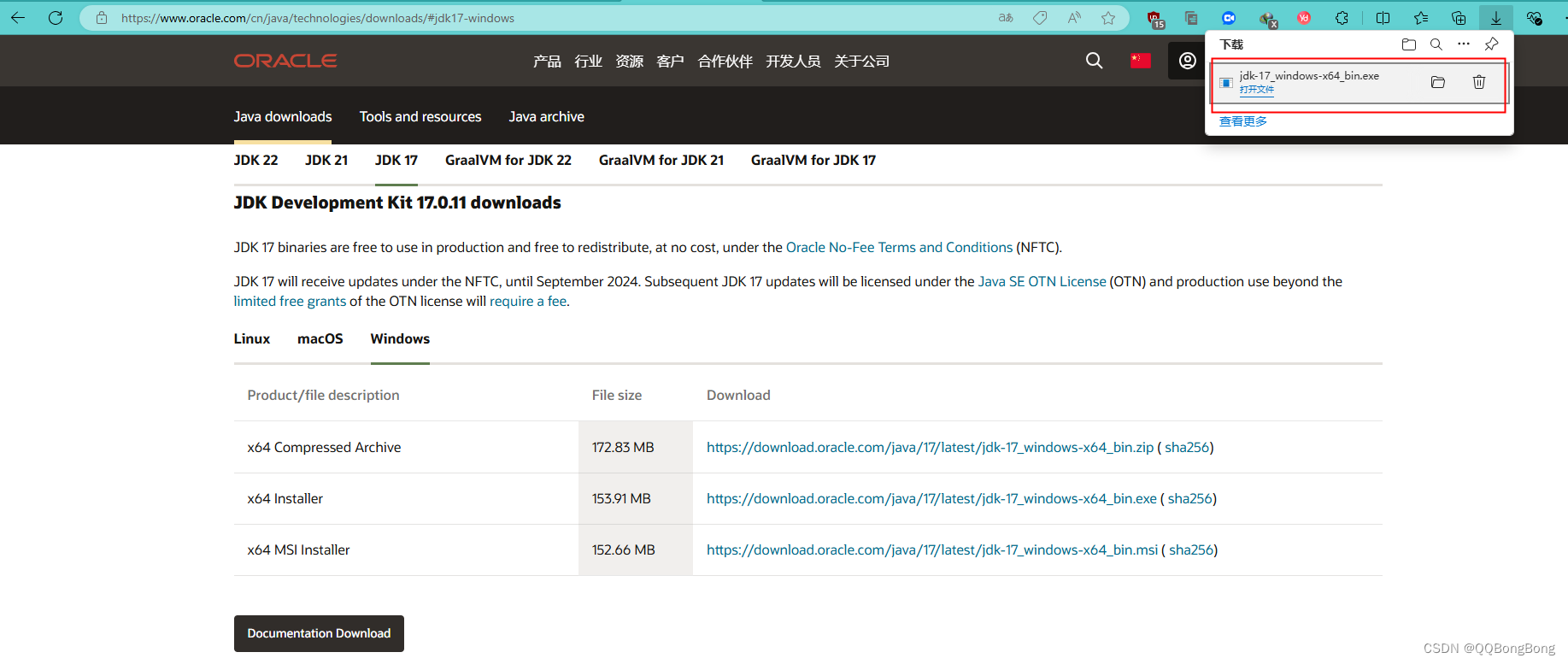Delete the jdk-17 exe download entry

point(1479,82)
